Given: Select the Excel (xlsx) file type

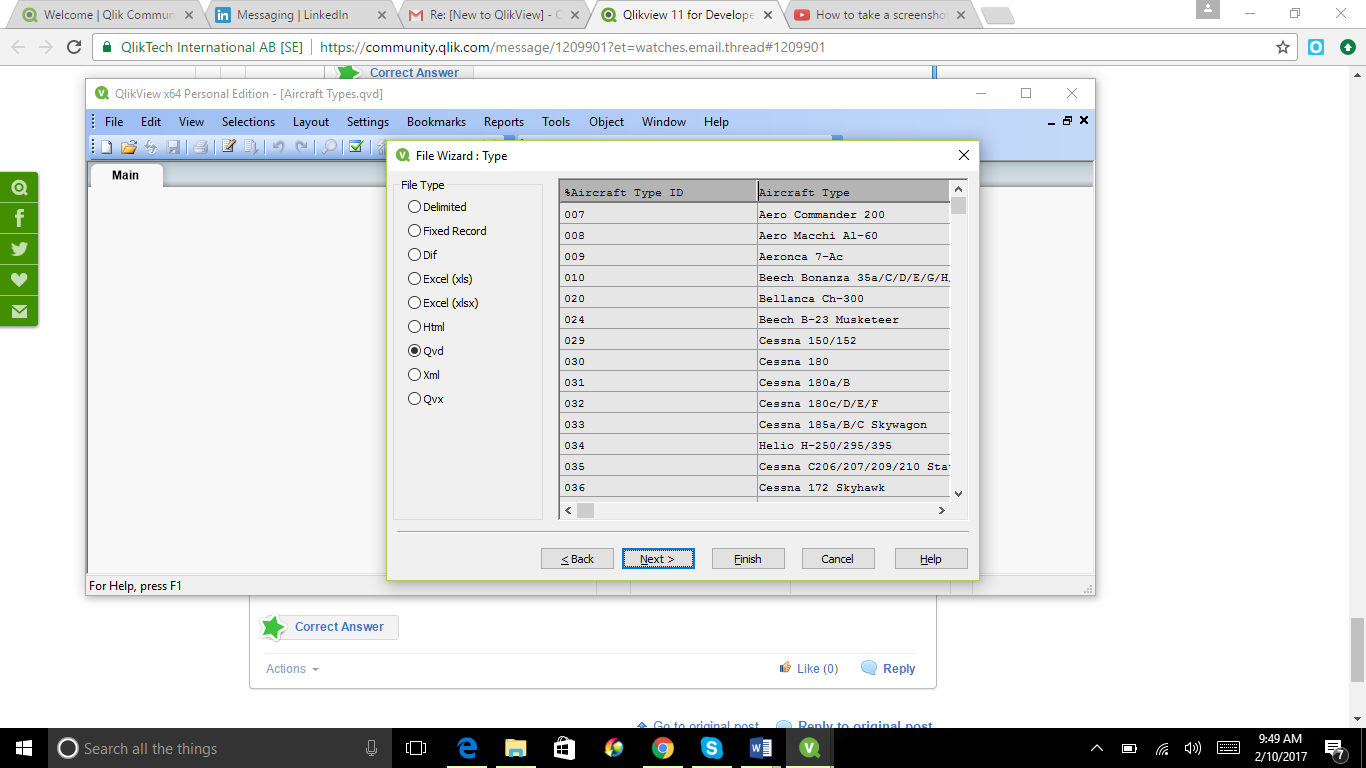Looking at the screenshot, I should (x=444, y=303).
